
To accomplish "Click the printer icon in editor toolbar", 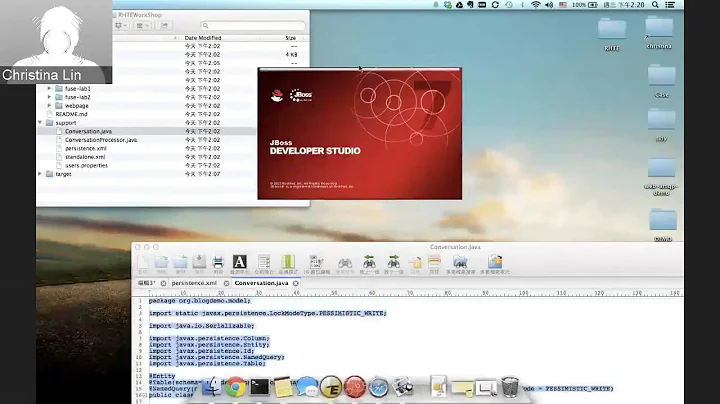I will (x=218, y=263).
